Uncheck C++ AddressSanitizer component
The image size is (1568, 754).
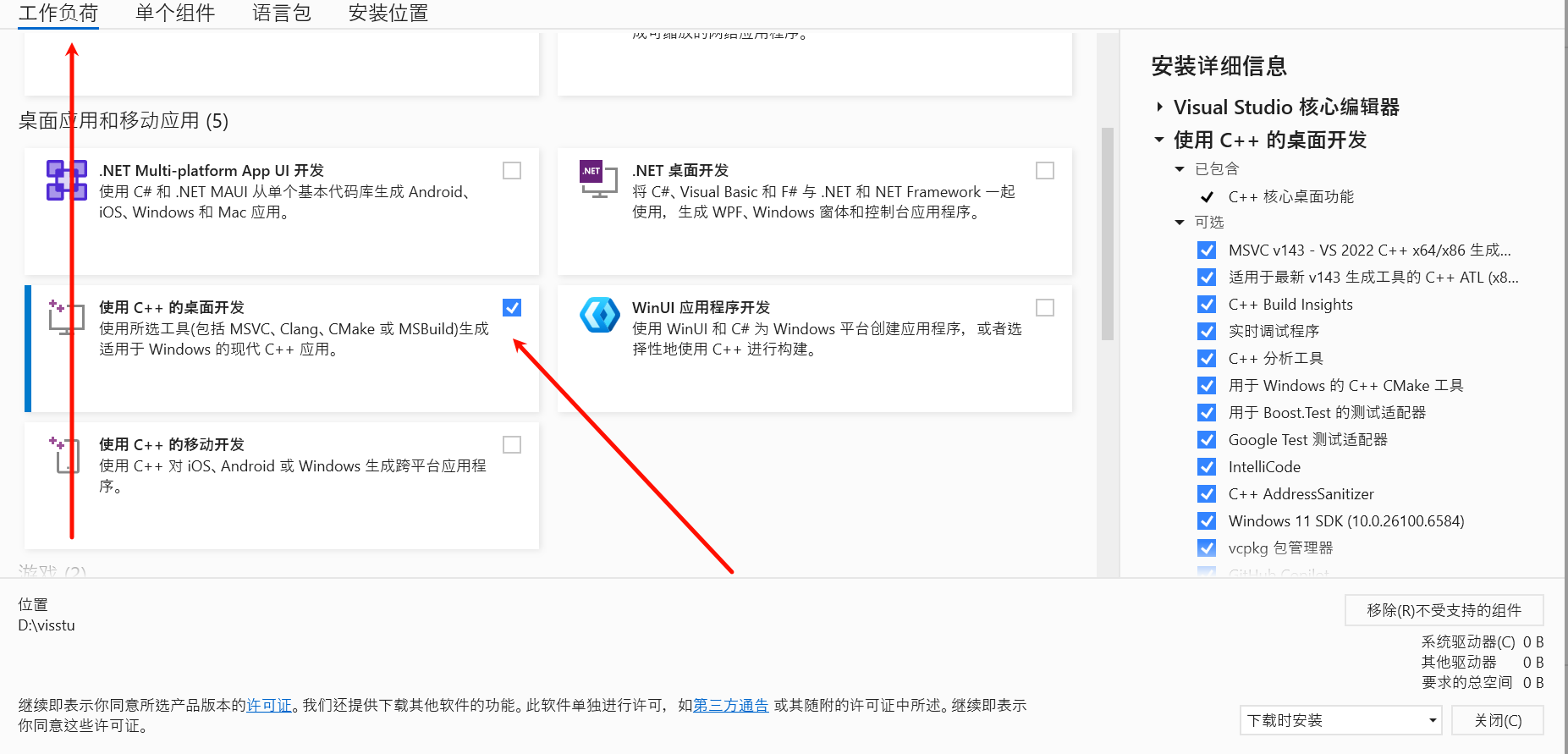pyautogui.click(x=1208, y=494)
